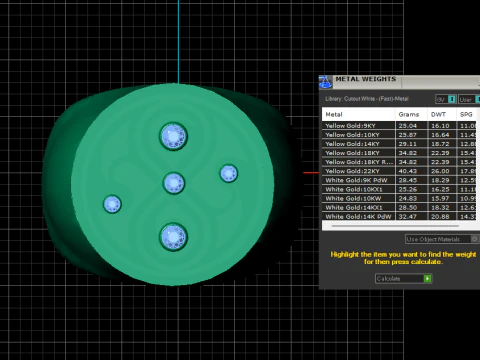Select the Yellow Gold:9KY row

coord(399,126)
